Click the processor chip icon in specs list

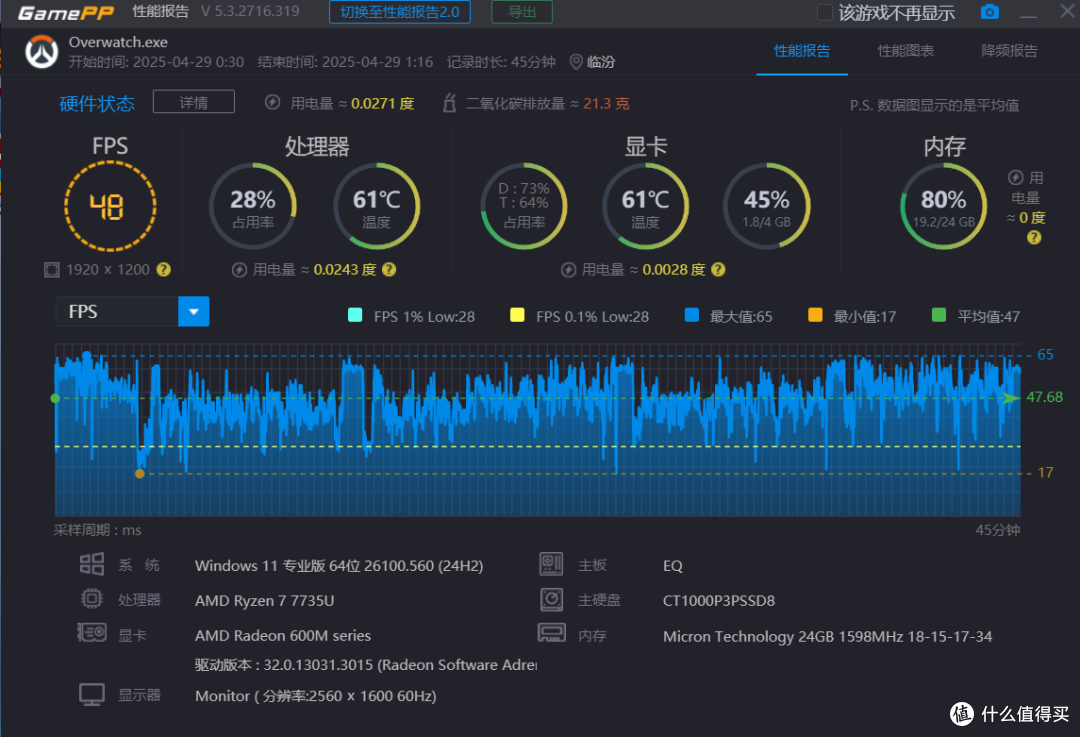click(x=92, y=599)
